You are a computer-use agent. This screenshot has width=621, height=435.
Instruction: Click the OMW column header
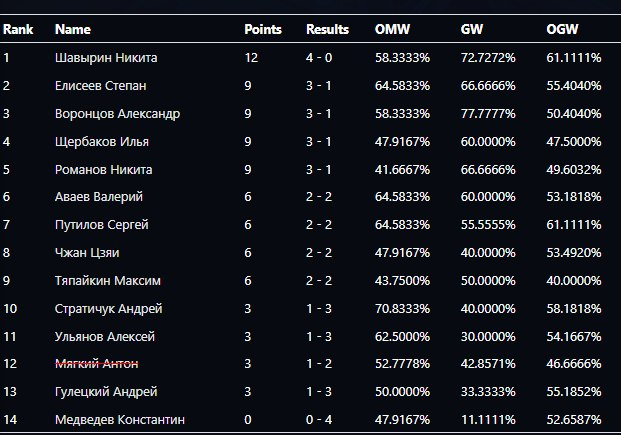(x=390, y=30)
